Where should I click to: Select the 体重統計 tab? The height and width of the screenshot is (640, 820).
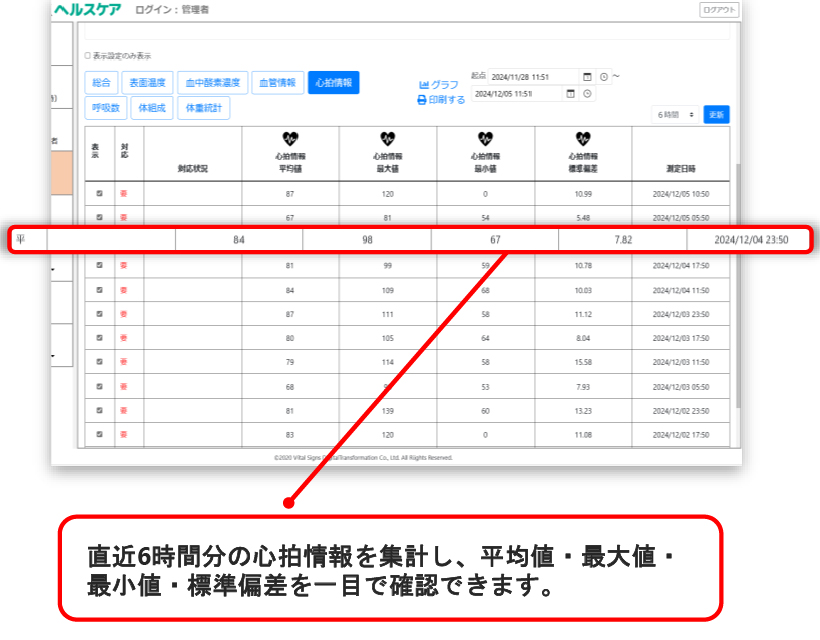click(203, 107)
